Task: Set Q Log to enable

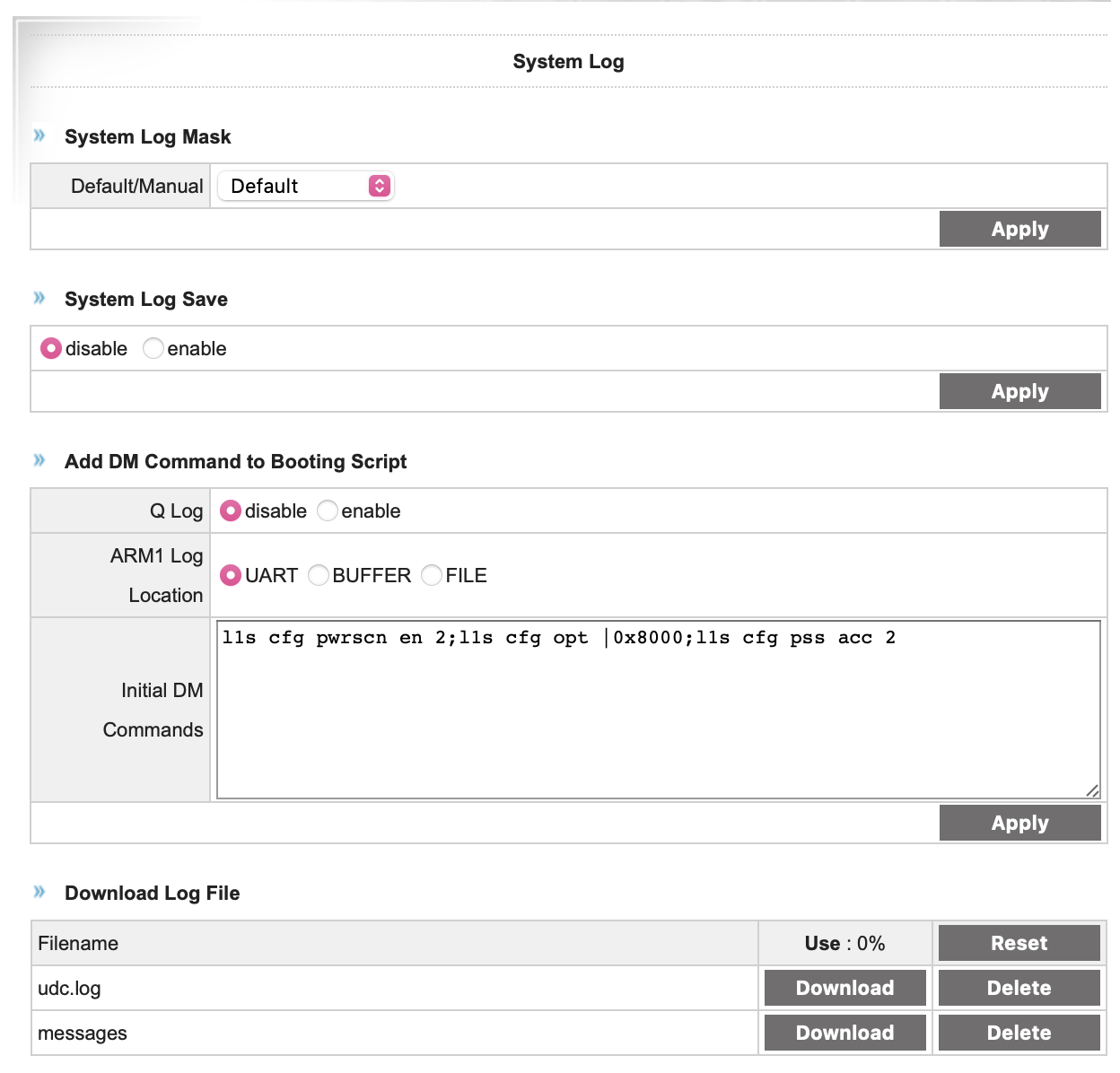Action: pos(328,510)
